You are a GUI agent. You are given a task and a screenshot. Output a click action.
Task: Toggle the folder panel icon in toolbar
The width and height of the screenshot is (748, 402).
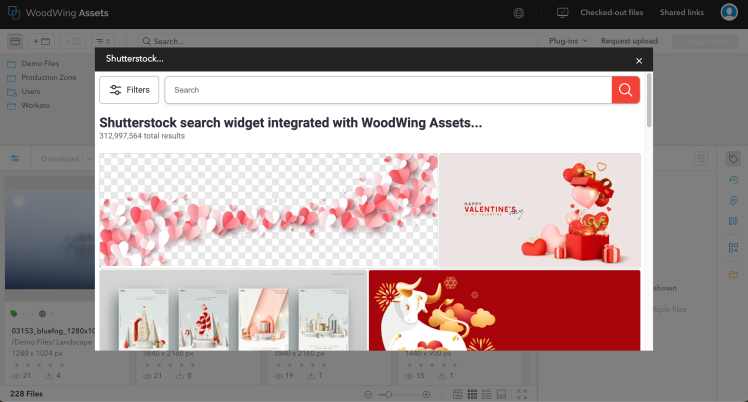coord(15,41)
